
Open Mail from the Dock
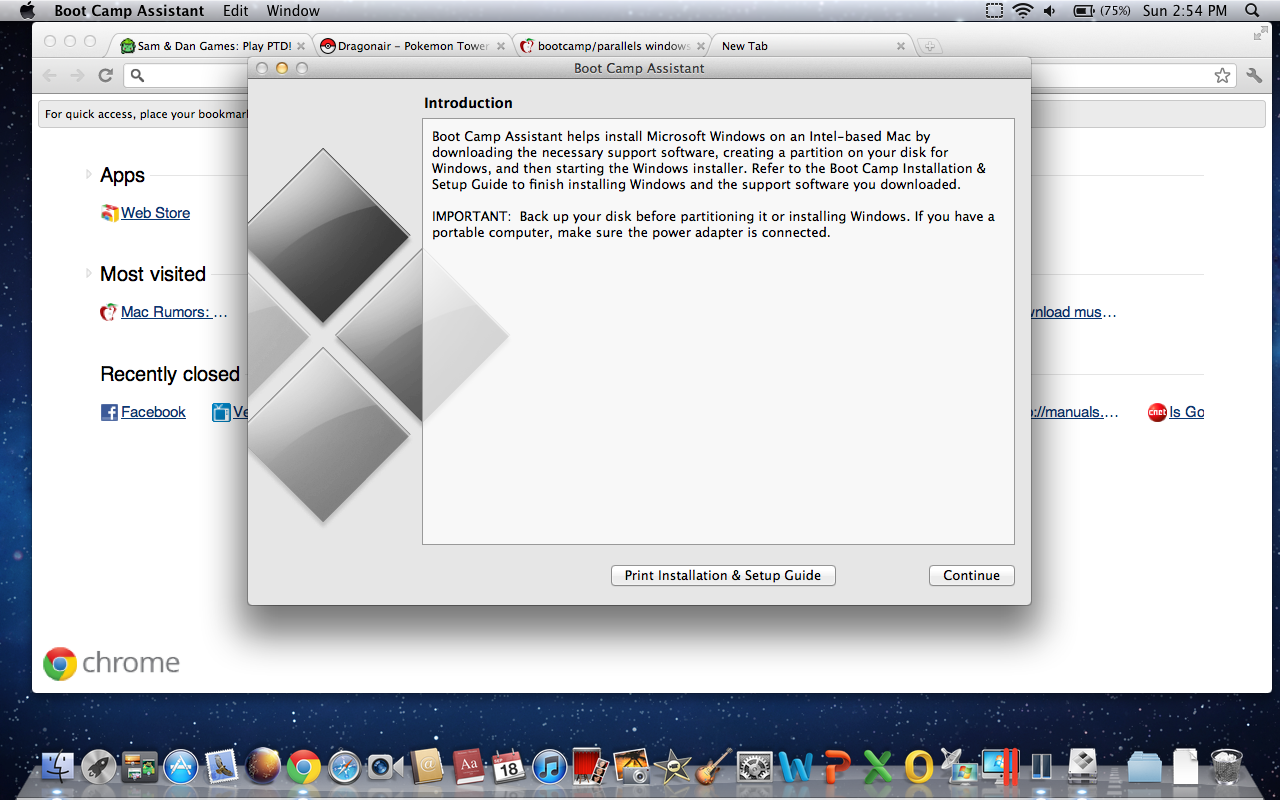click(222, 767)
